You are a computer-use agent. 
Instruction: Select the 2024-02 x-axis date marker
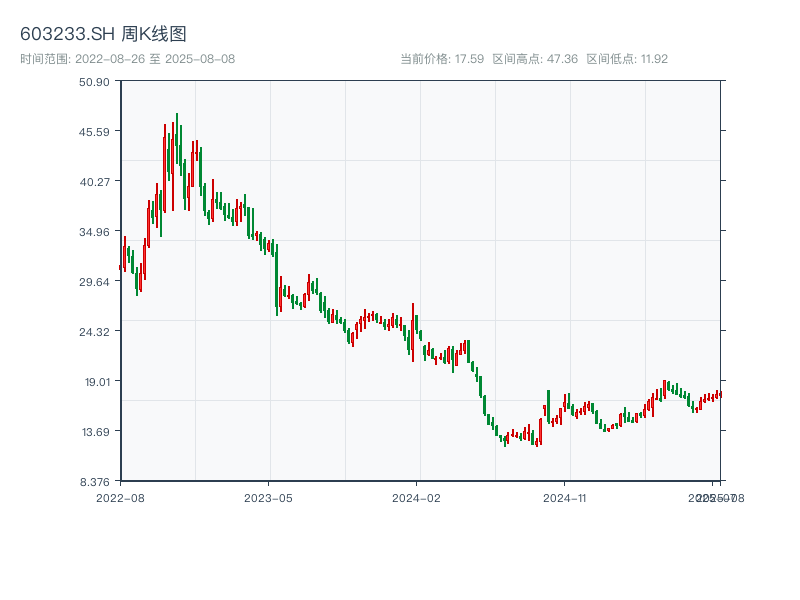tap(417, 497)
